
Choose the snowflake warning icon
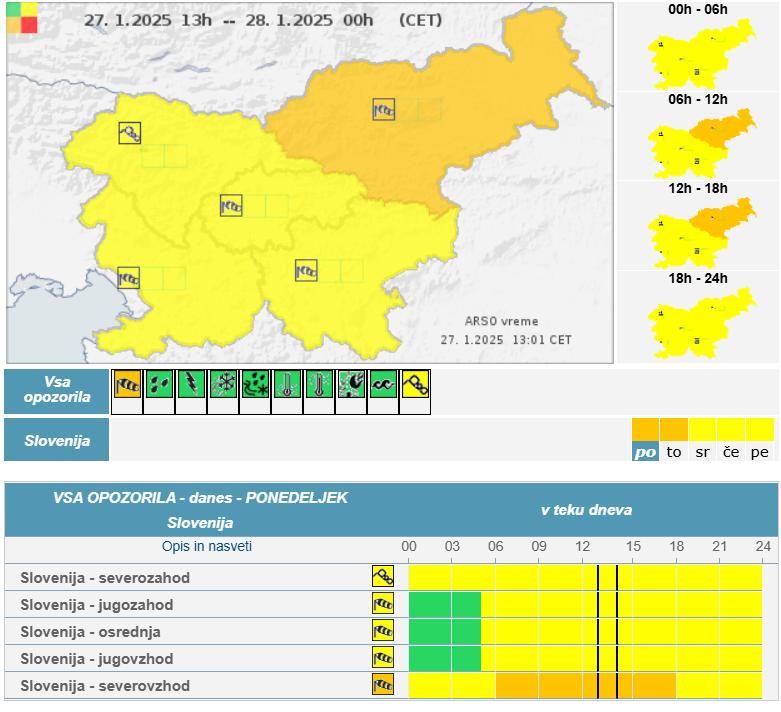223,385
